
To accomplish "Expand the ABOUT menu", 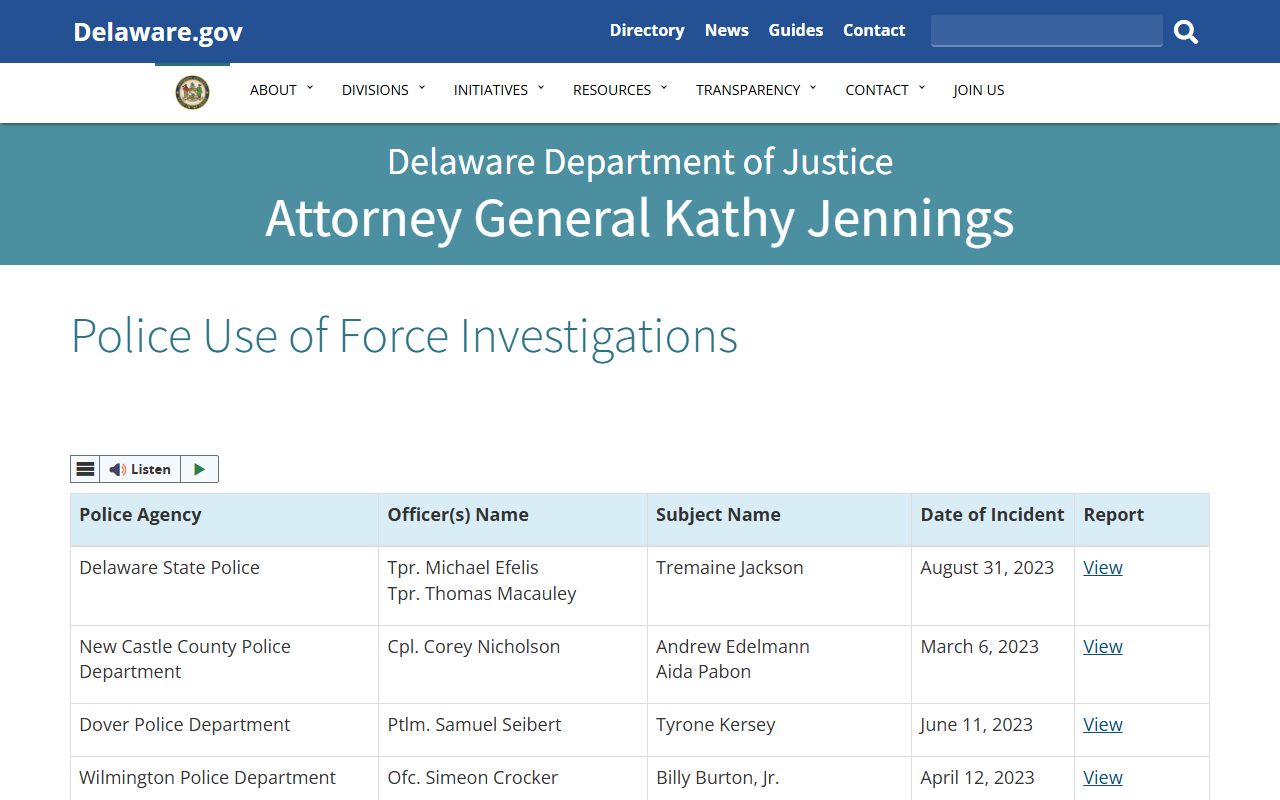I will pos(281,90).
